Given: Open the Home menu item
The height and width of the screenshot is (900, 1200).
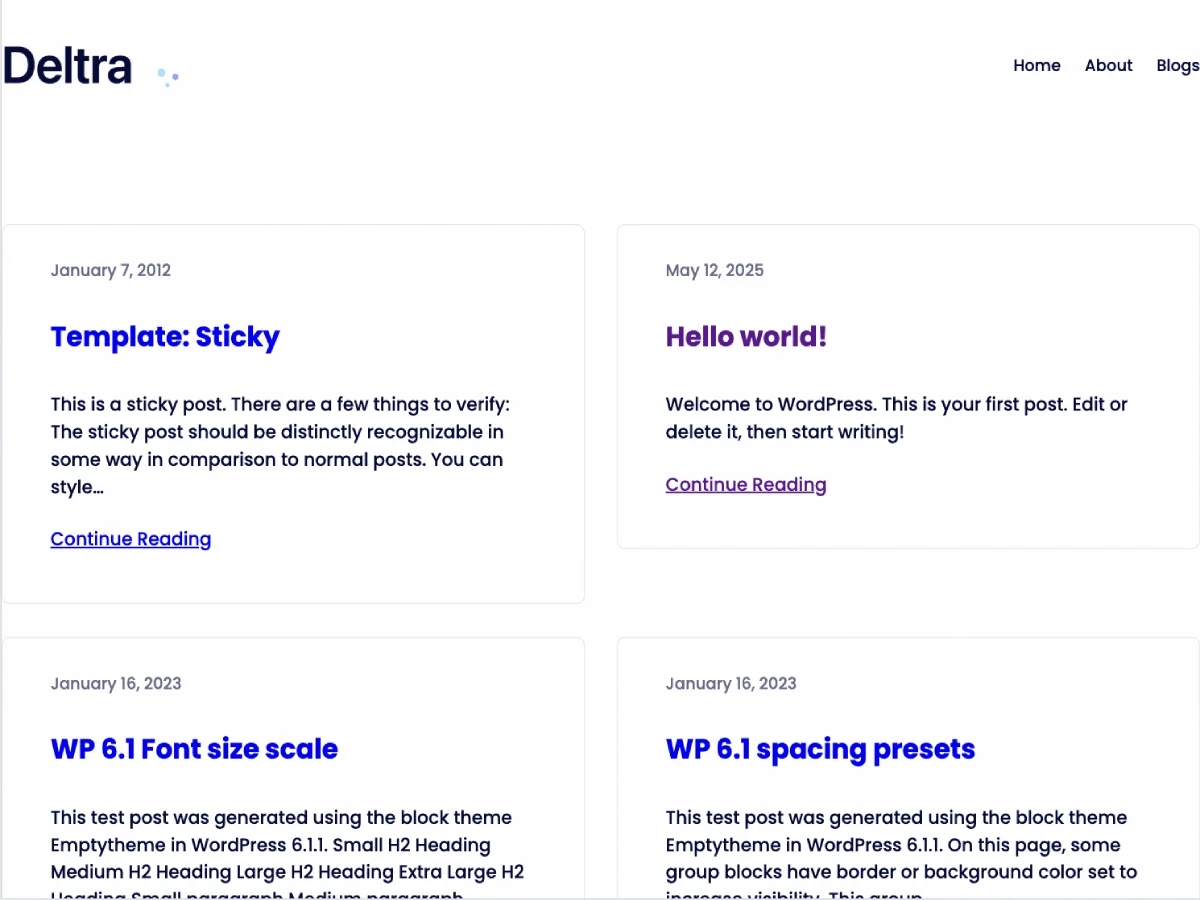Looking at the screenshot, I should tap(1036, 65).
